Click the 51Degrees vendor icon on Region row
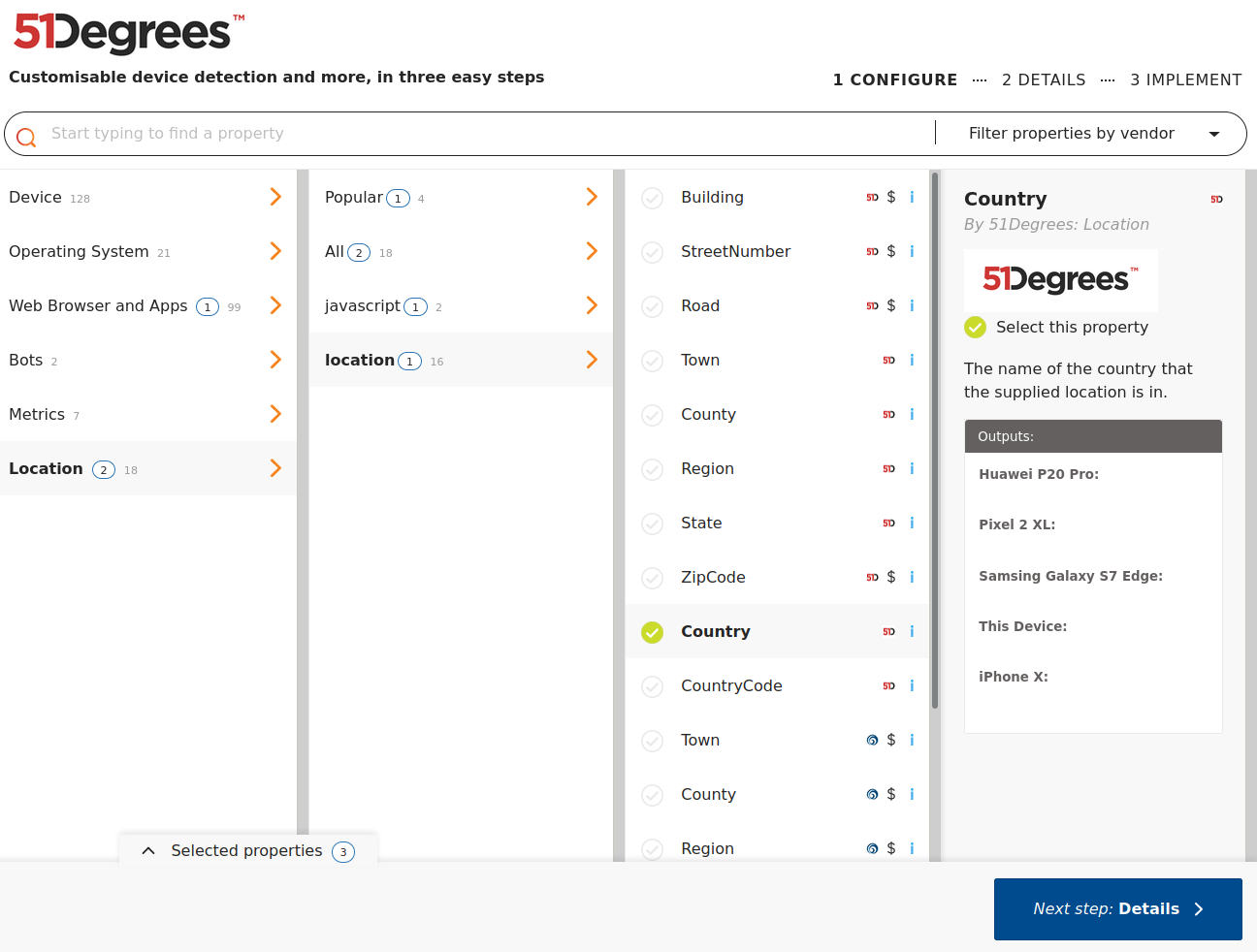1257x952 pixels. [888, 468]
